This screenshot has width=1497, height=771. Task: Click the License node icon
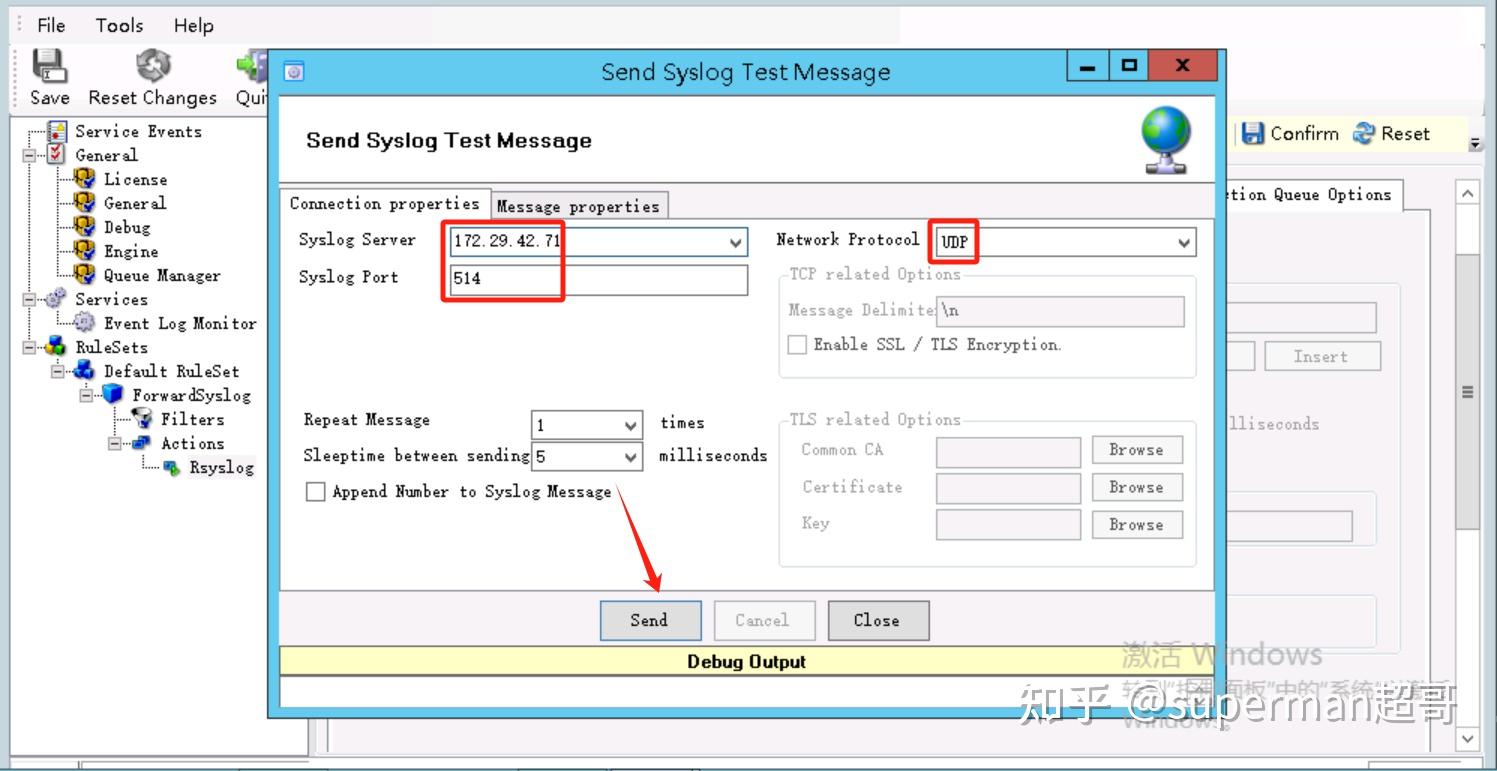pos(85,179)
